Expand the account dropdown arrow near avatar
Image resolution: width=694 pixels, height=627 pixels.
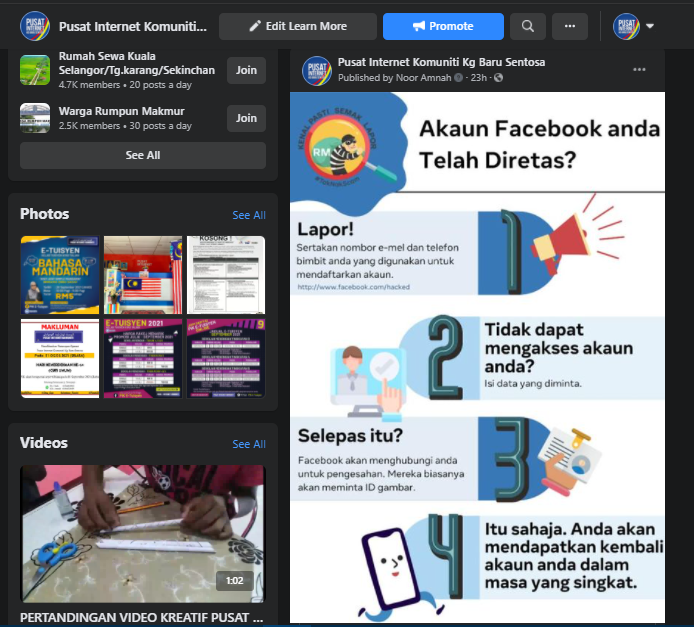650,26
